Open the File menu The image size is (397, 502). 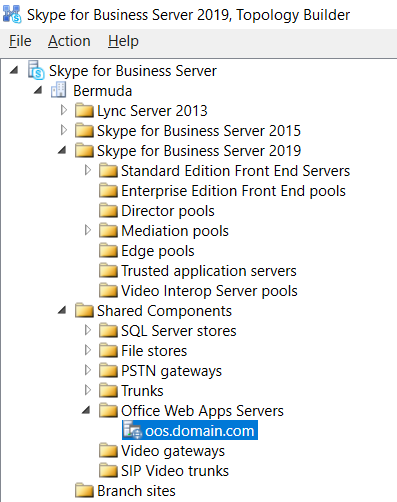[20, 41]
